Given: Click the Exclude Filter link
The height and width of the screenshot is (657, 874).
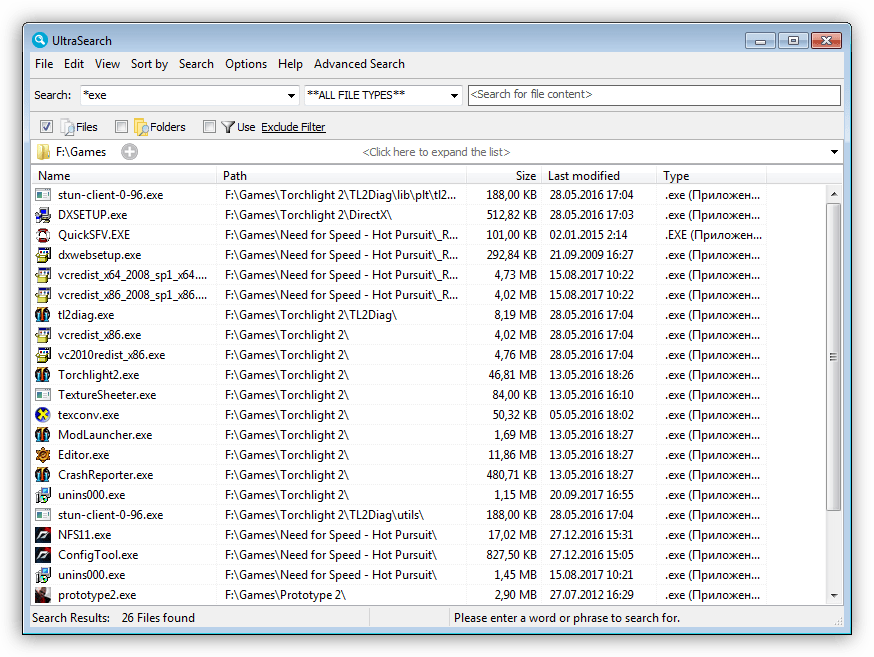Looking at the screenshot, I should click(293, 127).
